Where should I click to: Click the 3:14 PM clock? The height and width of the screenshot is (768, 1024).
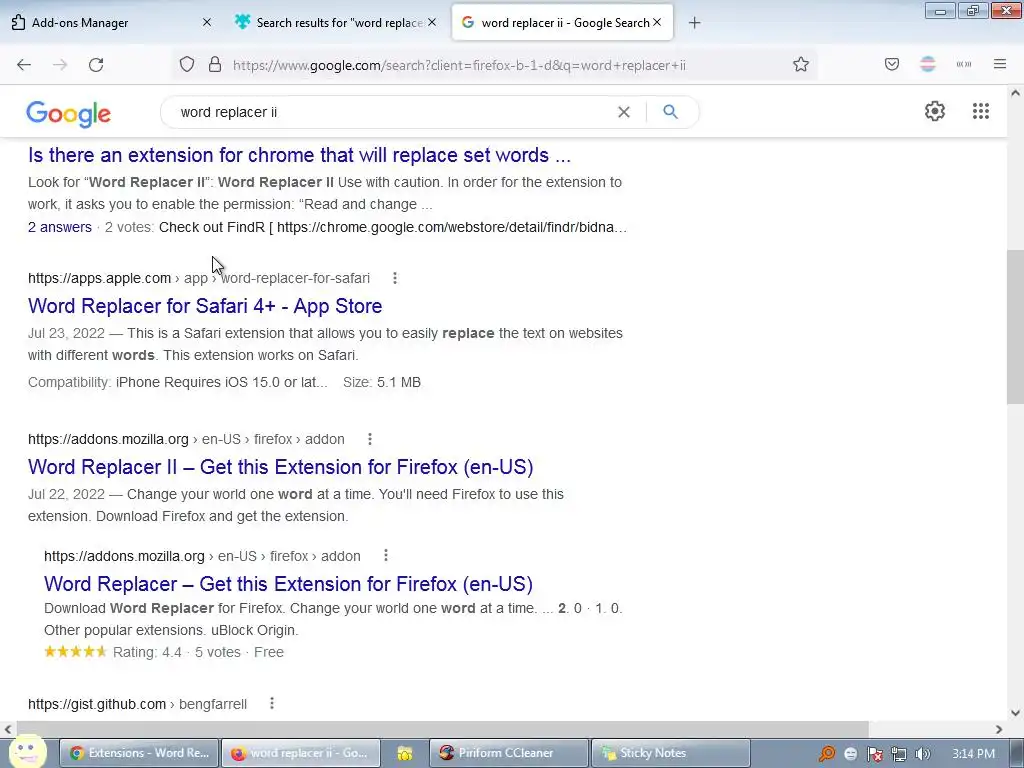click(973, 754)
